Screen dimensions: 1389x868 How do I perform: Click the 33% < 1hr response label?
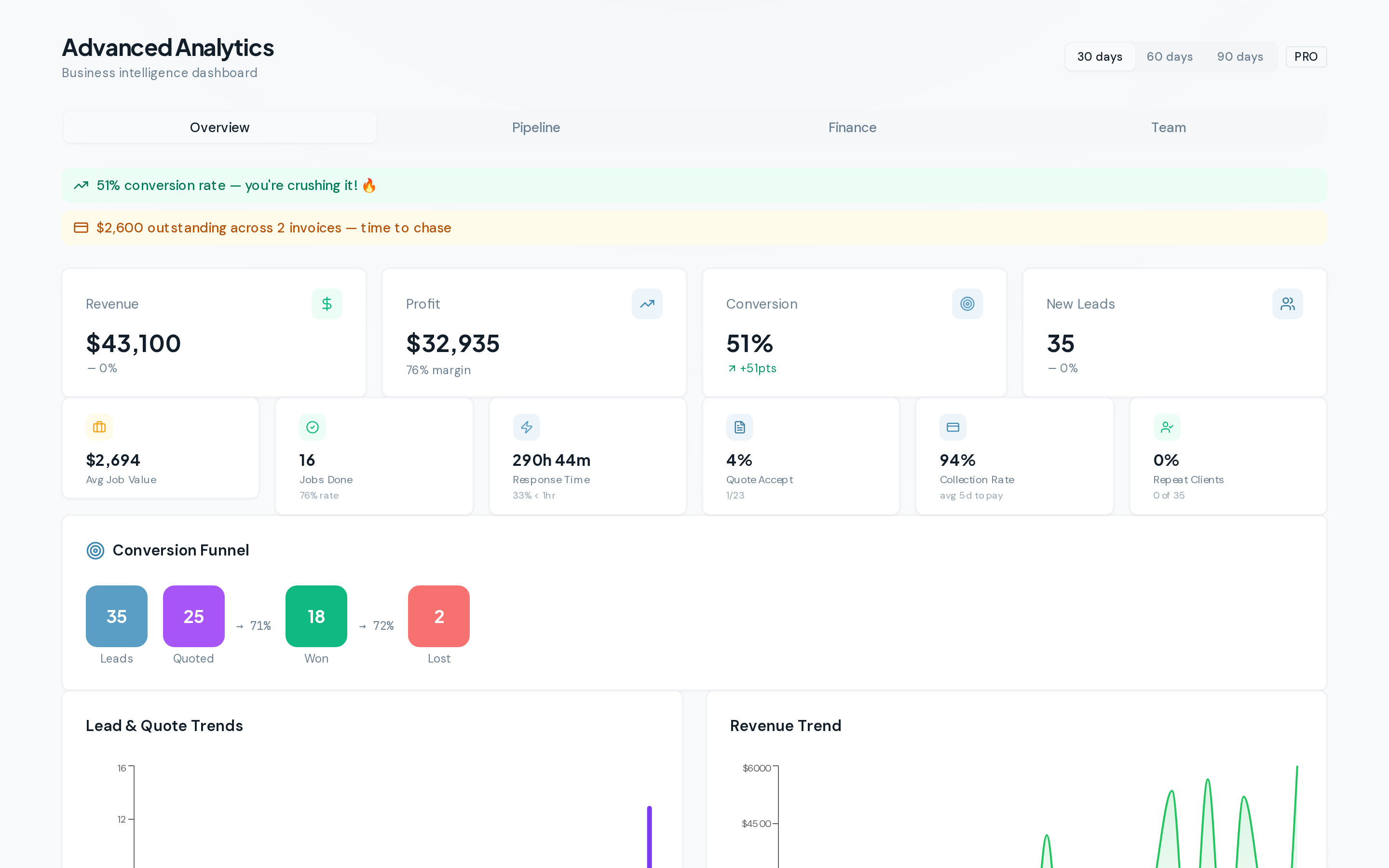[x=534, y=495]
